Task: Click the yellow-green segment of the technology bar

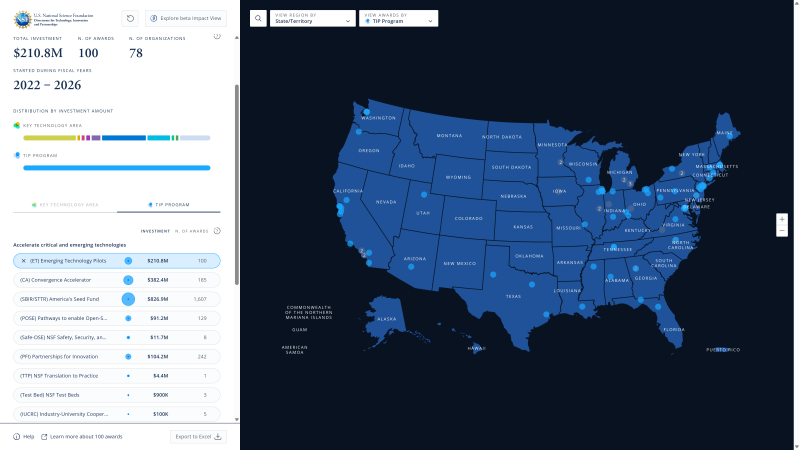Action: point(45,137)
